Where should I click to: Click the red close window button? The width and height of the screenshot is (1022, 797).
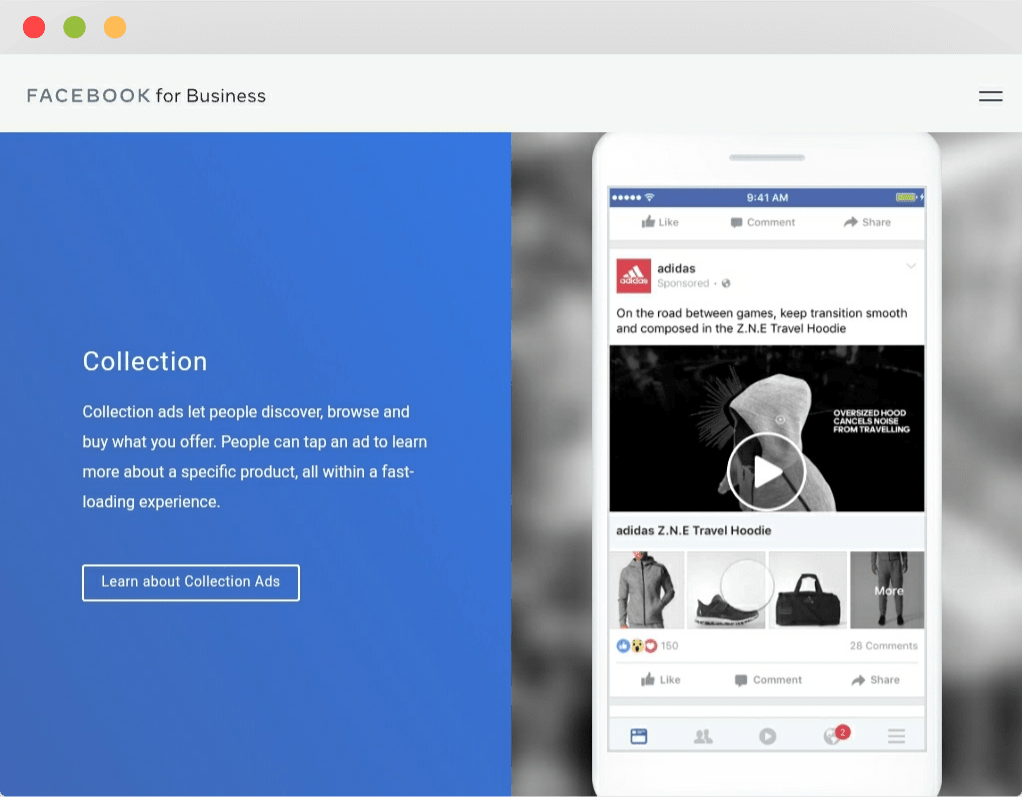coord(34,27)
